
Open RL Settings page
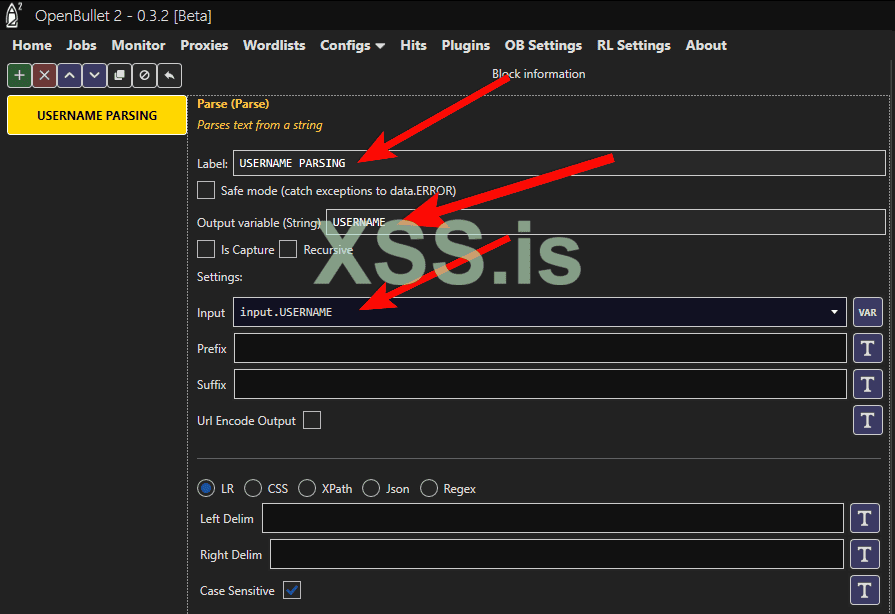tap(634, 46)
